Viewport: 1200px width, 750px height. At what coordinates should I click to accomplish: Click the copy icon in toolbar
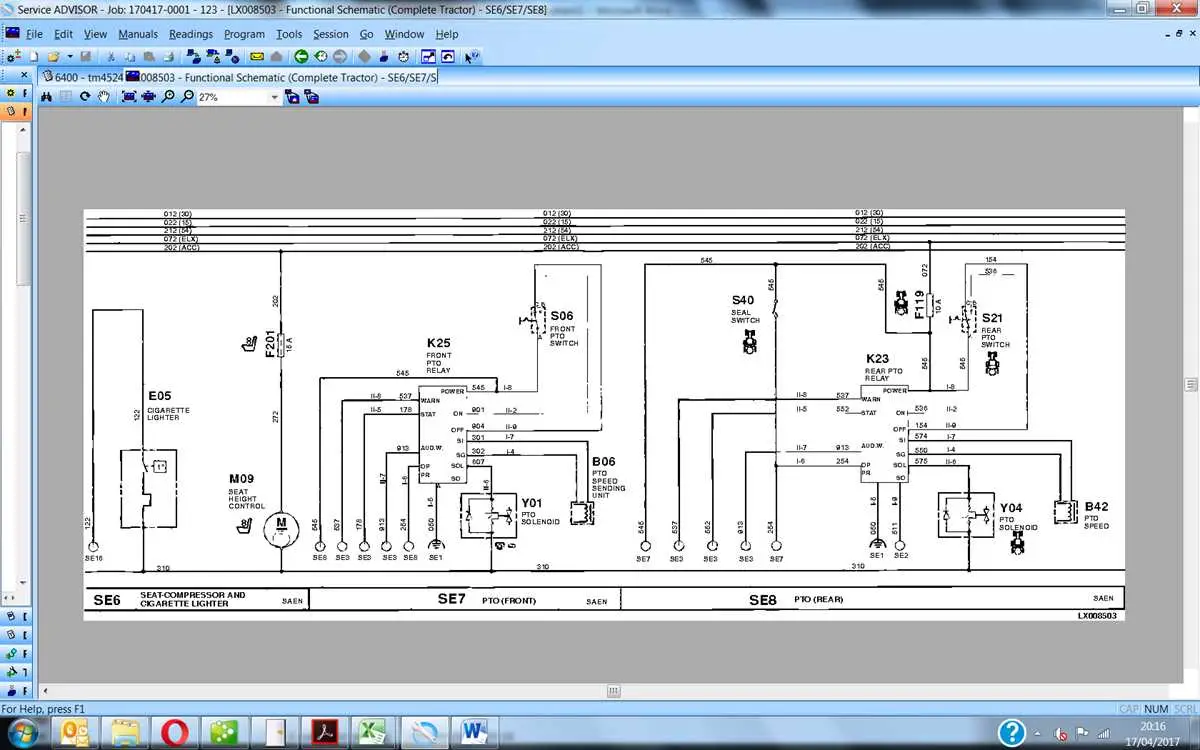point(130,56)
